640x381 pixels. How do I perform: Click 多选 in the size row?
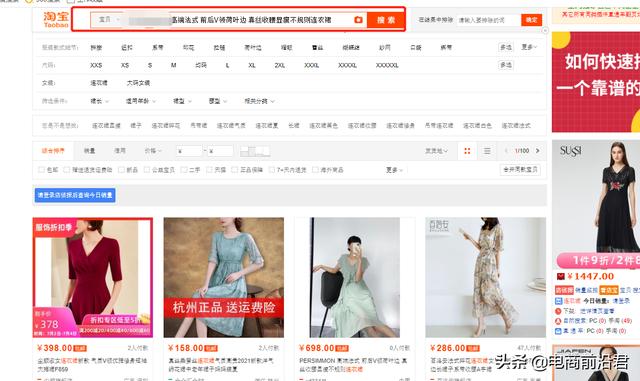[506, 65]
